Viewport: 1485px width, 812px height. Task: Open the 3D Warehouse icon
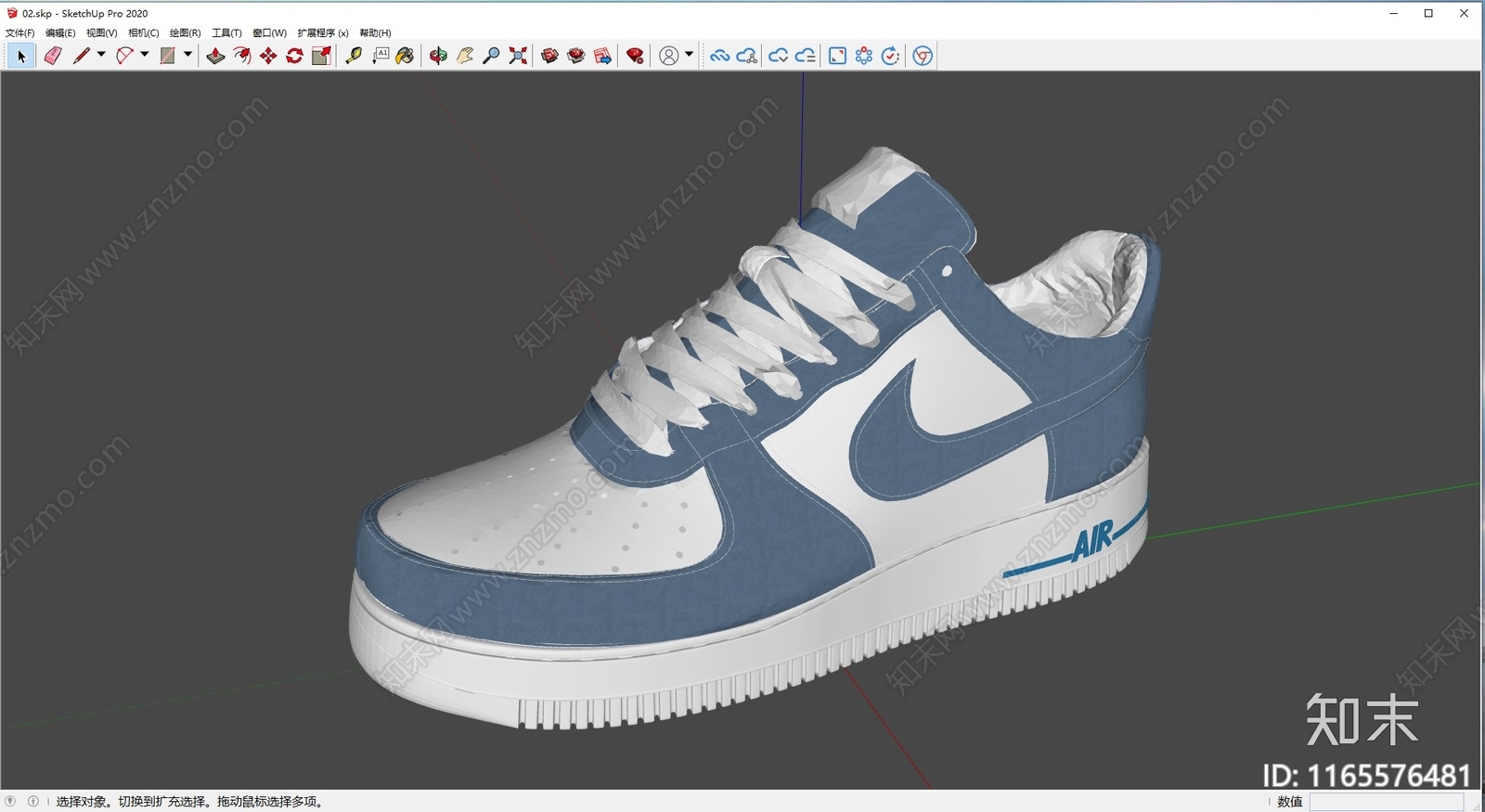click(x=549, y=57)
